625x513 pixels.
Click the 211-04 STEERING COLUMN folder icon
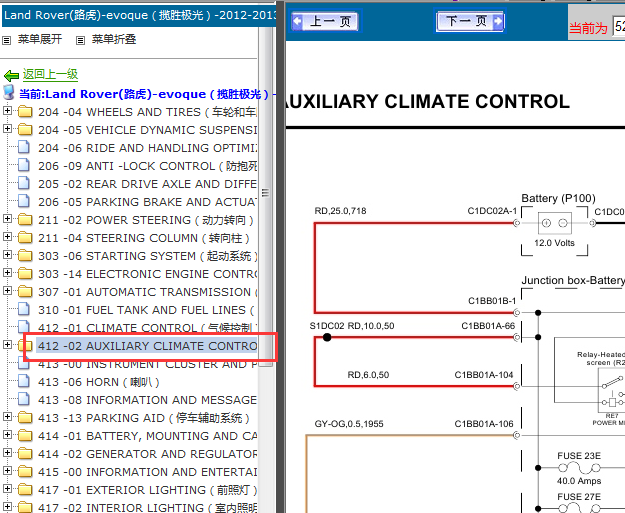[25, 237]
